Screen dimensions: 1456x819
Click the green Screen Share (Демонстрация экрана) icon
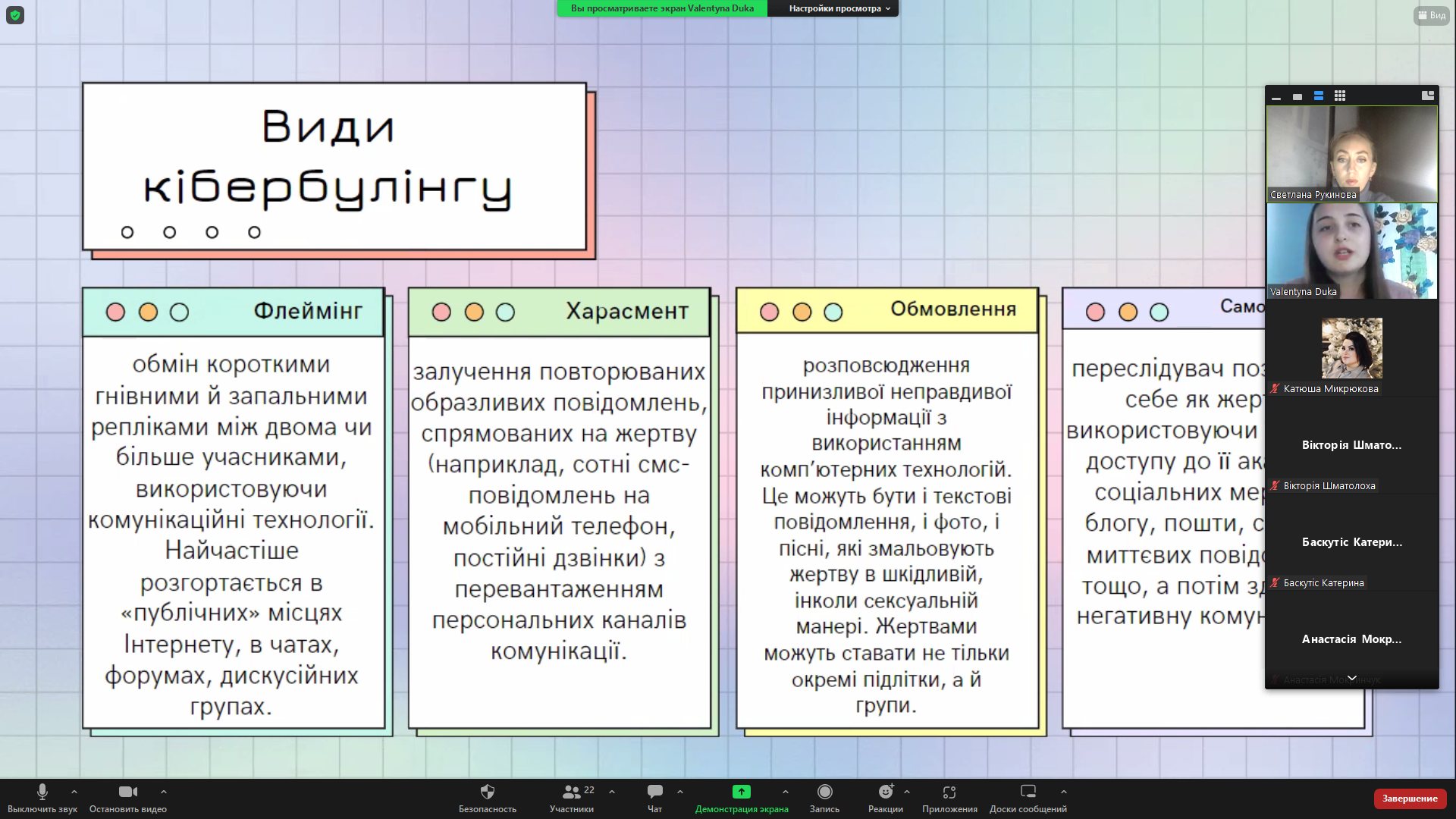click(x=741, y=792)
